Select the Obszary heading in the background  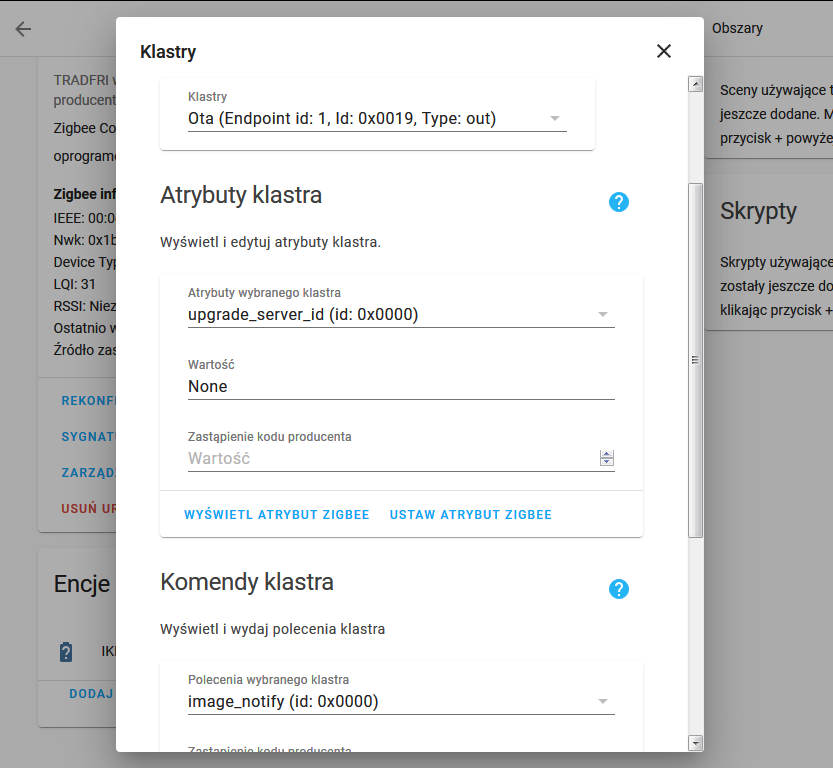pyautogui.click(x=737, y=28)
